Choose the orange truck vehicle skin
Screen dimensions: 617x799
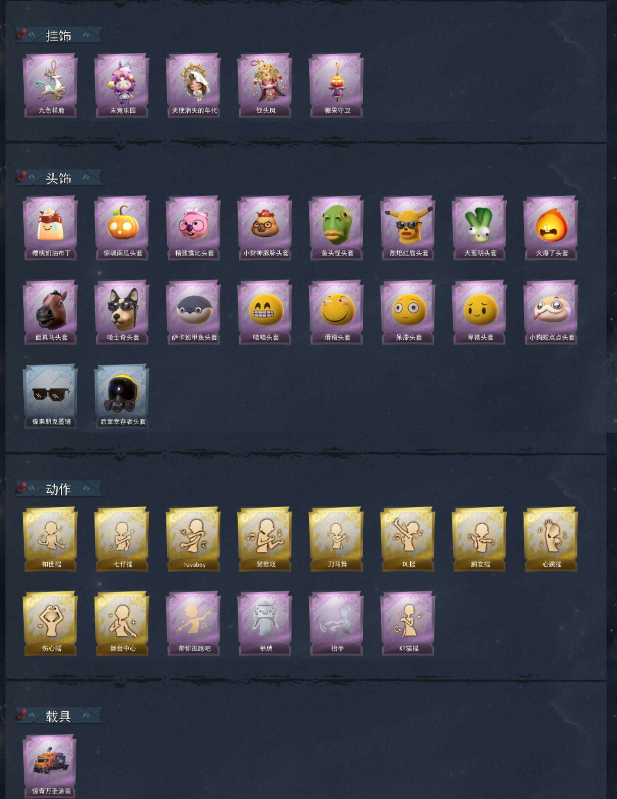coord(50,766)
